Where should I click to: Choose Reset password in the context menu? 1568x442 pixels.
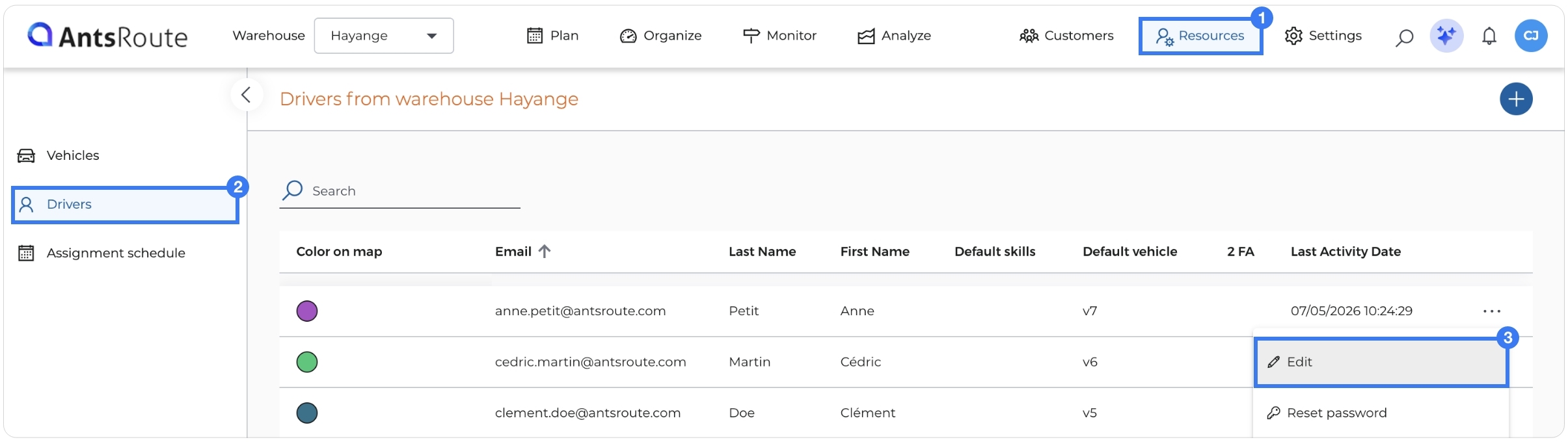[x=1381, y=413]
